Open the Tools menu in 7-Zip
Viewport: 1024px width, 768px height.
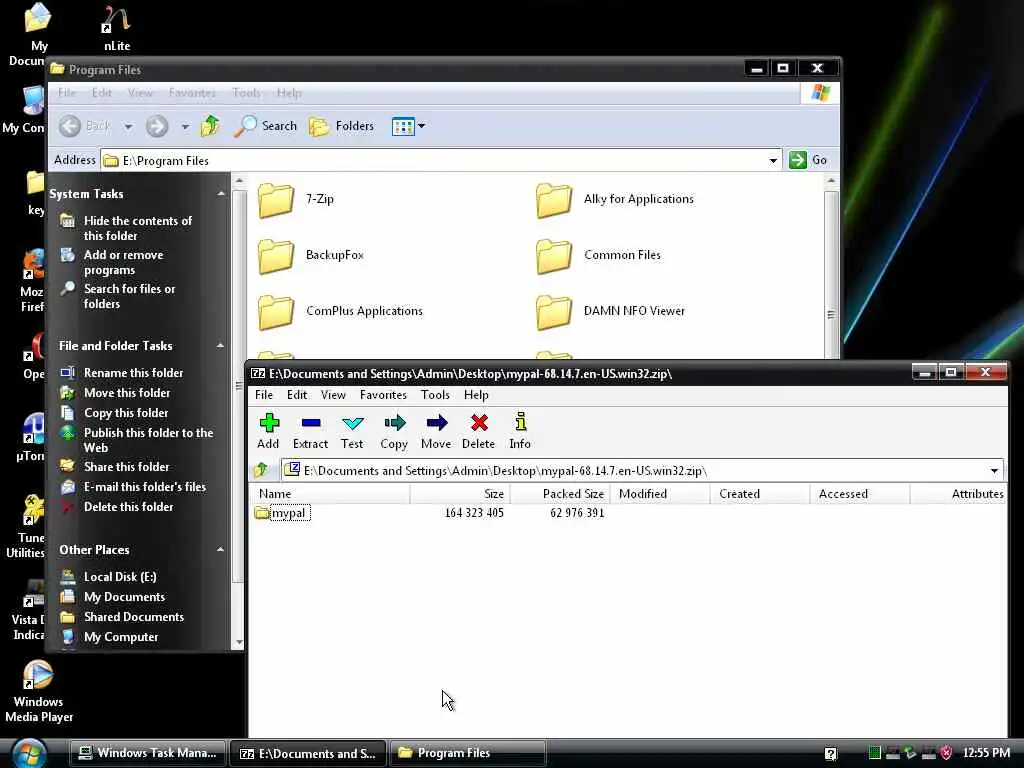pos(435,394)
